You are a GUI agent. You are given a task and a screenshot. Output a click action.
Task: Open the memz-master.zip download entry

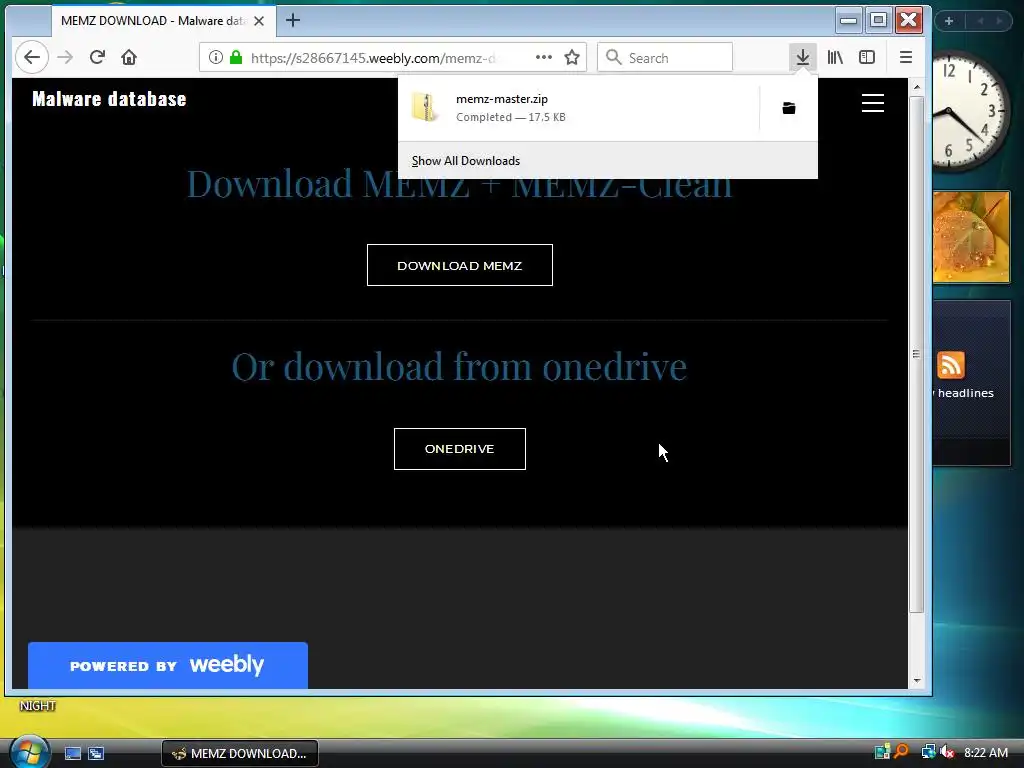pos(579,108)
